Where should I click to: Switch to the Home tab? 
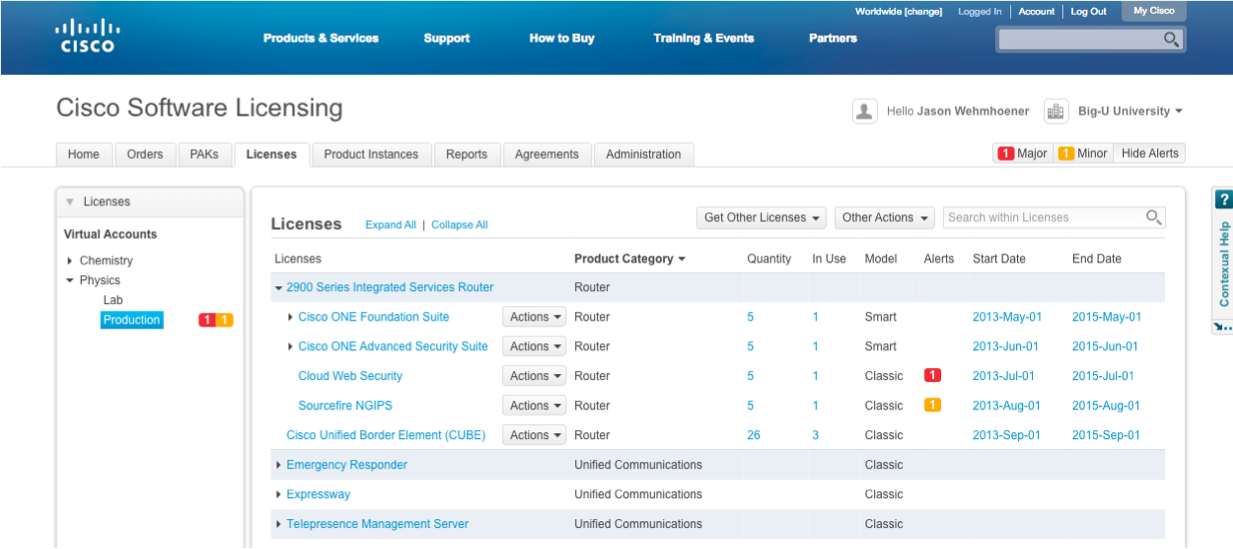[x=84, y=154]
